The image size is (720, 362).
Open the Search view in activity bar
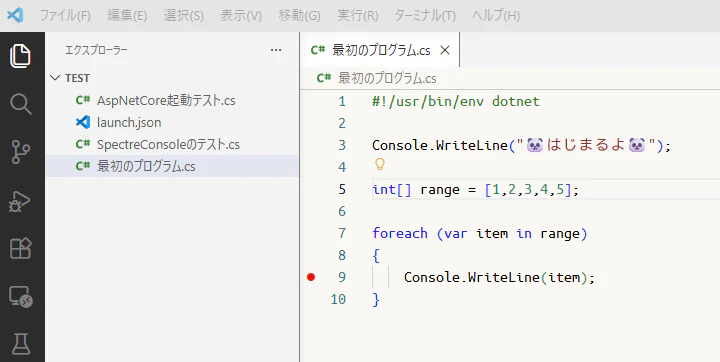coord(21,104)
